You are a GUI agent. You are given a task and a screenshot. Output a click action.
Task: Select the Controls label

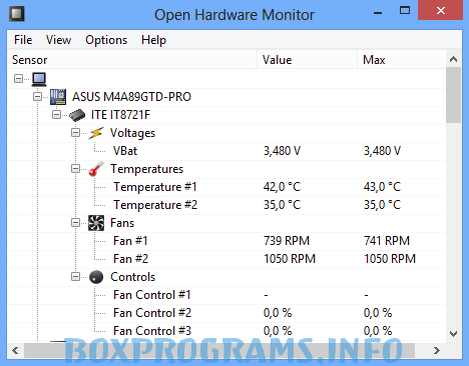(x=133, y=277)
